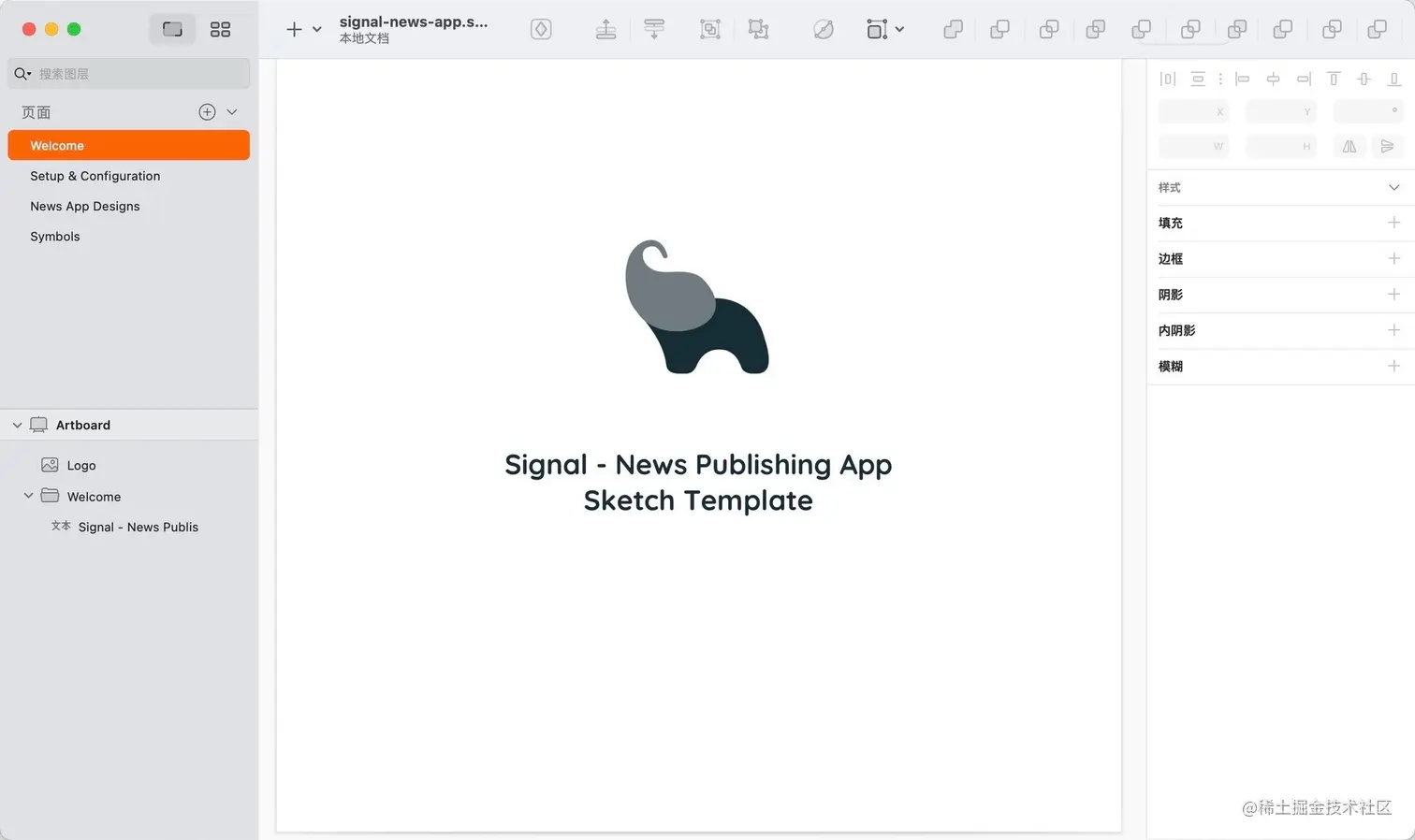
Task: Send layer backward with the Backward icon
Action: click(x=654, y=29)
